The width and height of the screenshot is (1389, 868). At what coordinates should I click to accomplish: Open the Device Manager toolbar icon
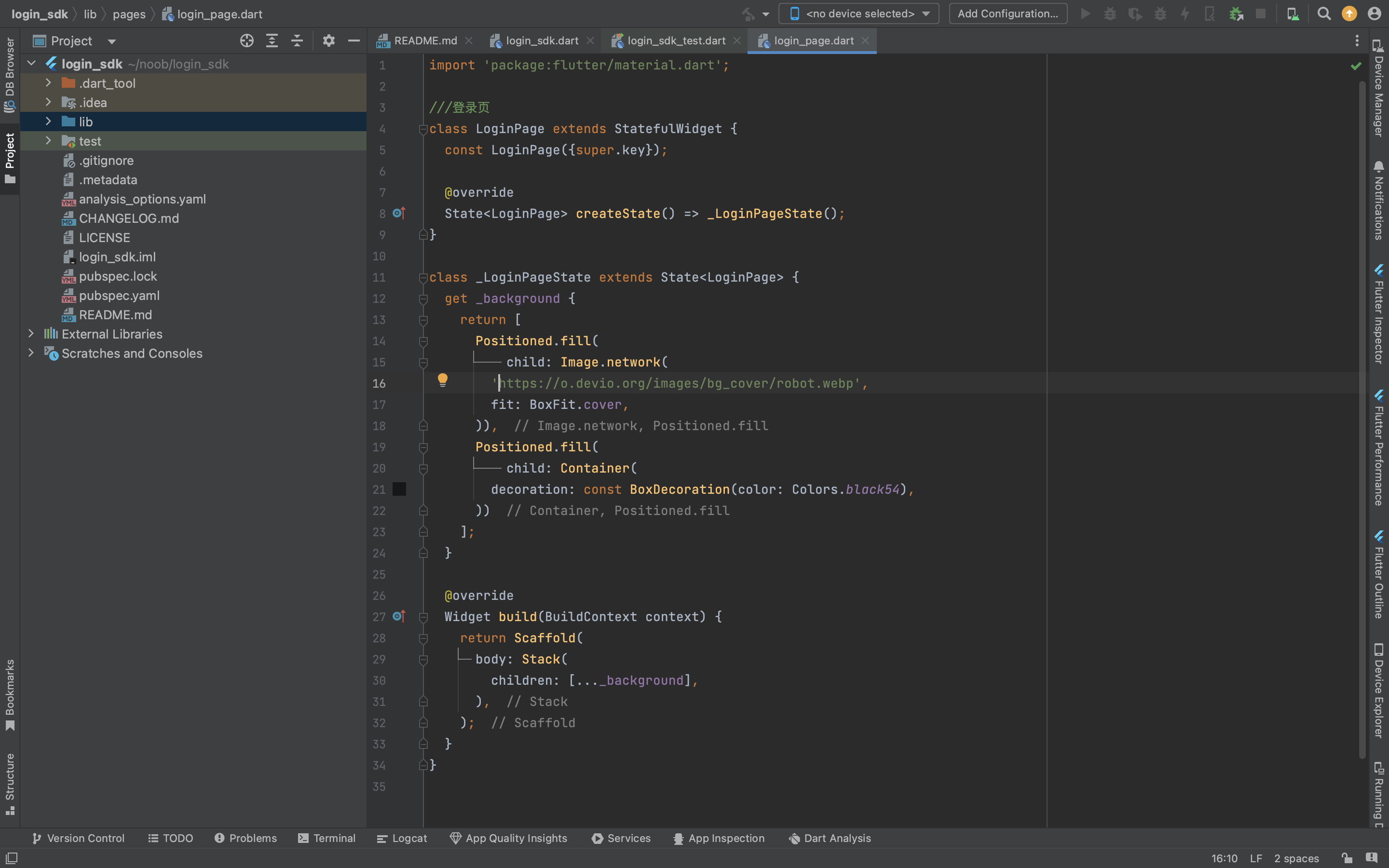click(1293, 14)
